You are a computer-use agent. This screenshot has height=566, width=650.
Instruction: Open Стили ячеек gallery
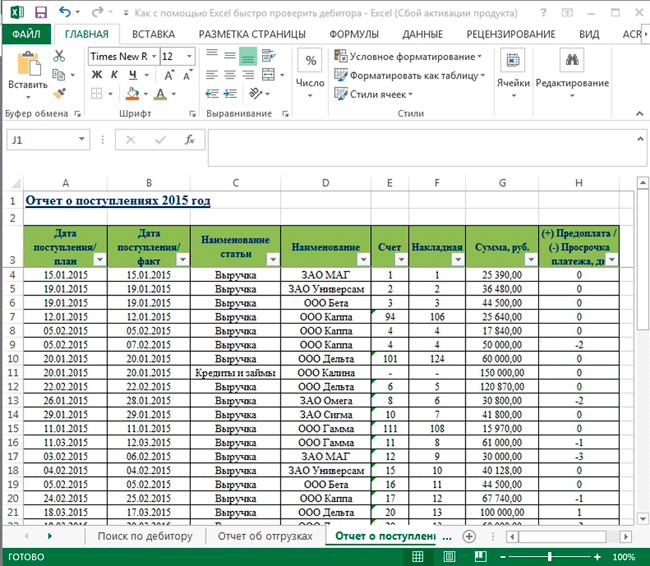pos(374,94)
